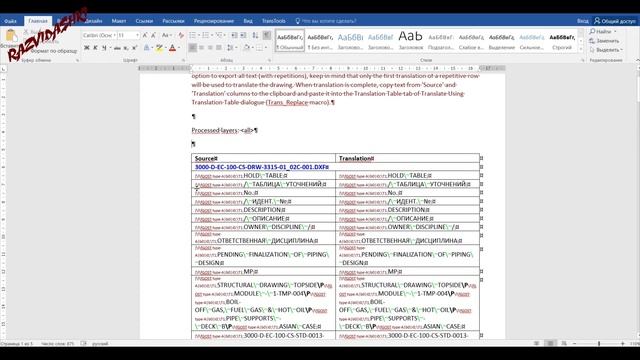640x360 pixels.
Task: Toggle strikethrough formatting
Action: coord(117,48)
